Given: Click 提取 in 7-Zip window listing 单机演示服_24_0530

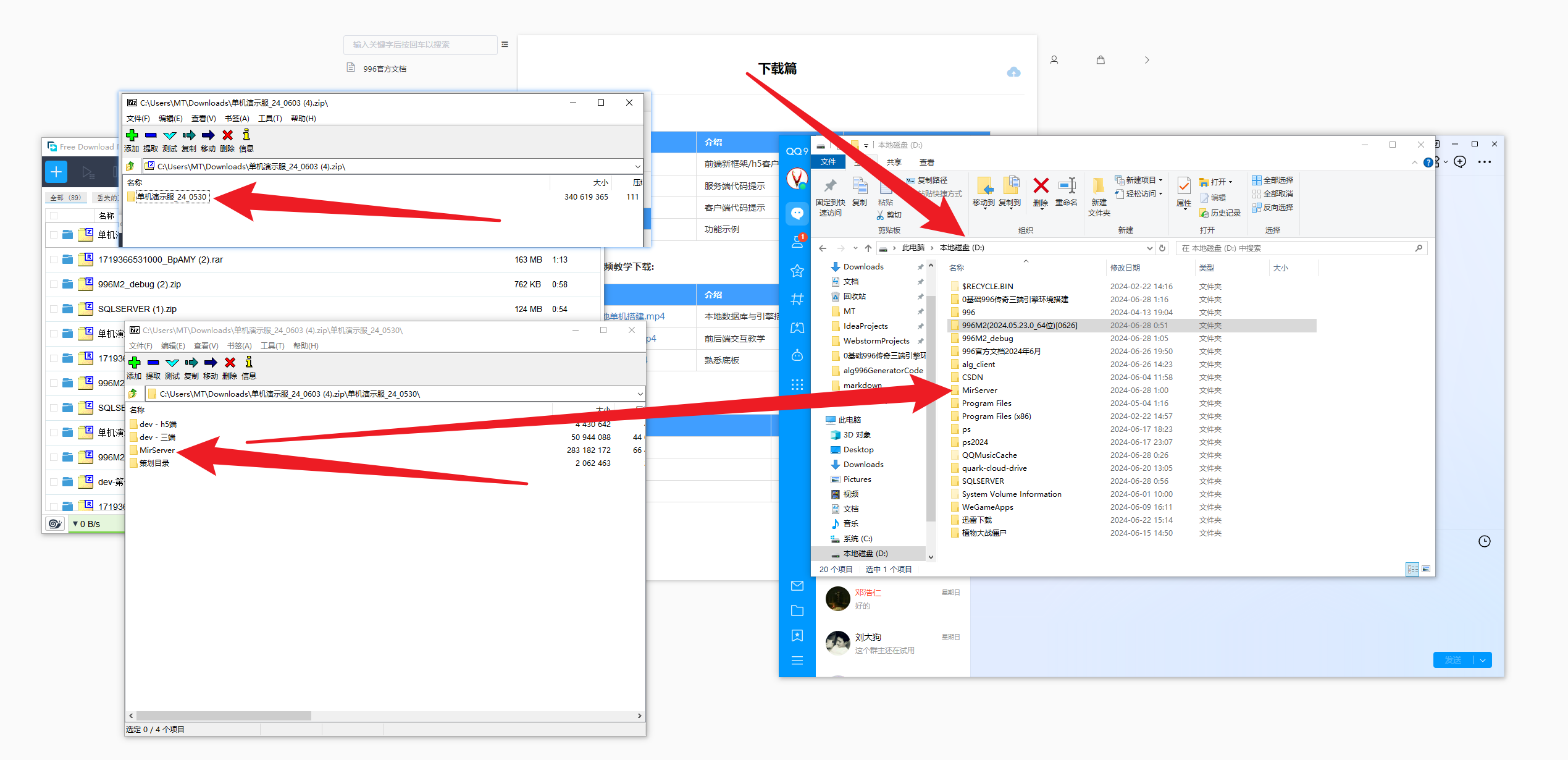Looking at the screenshot, I should pyautogui.click(x=151, y=140).
